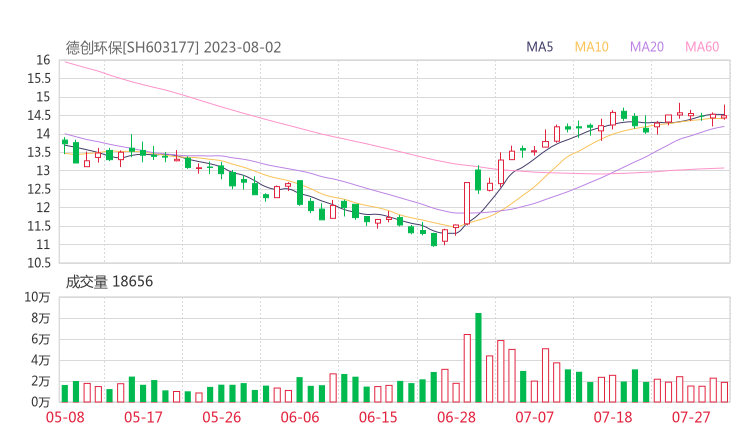Click the 06-06 date axis label
Screen dimensions: 740x440
pyautogui.click(x=300, y=417)
